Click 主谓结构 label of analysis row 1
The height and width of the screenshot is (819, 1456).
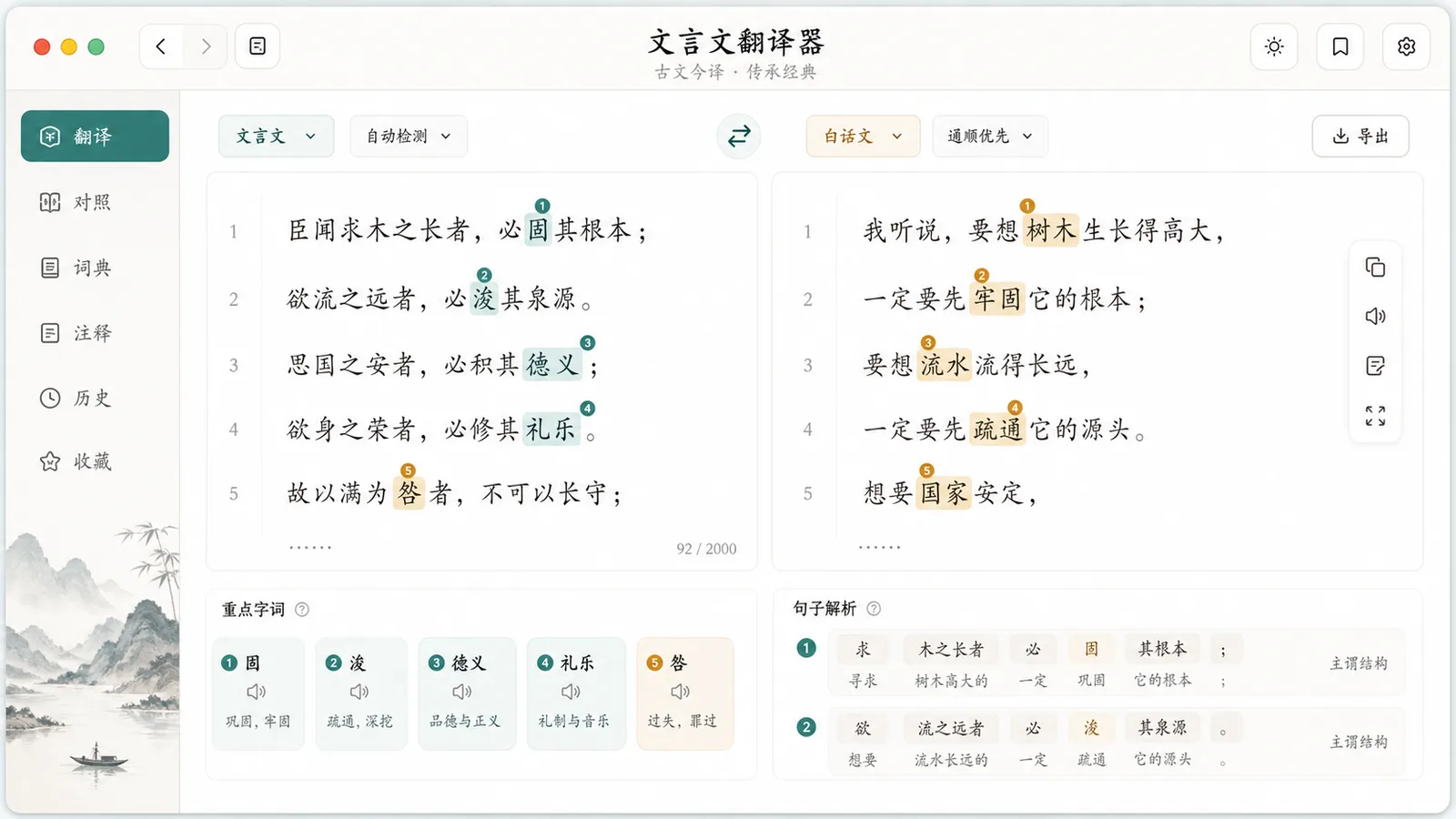coord(1359,663)
